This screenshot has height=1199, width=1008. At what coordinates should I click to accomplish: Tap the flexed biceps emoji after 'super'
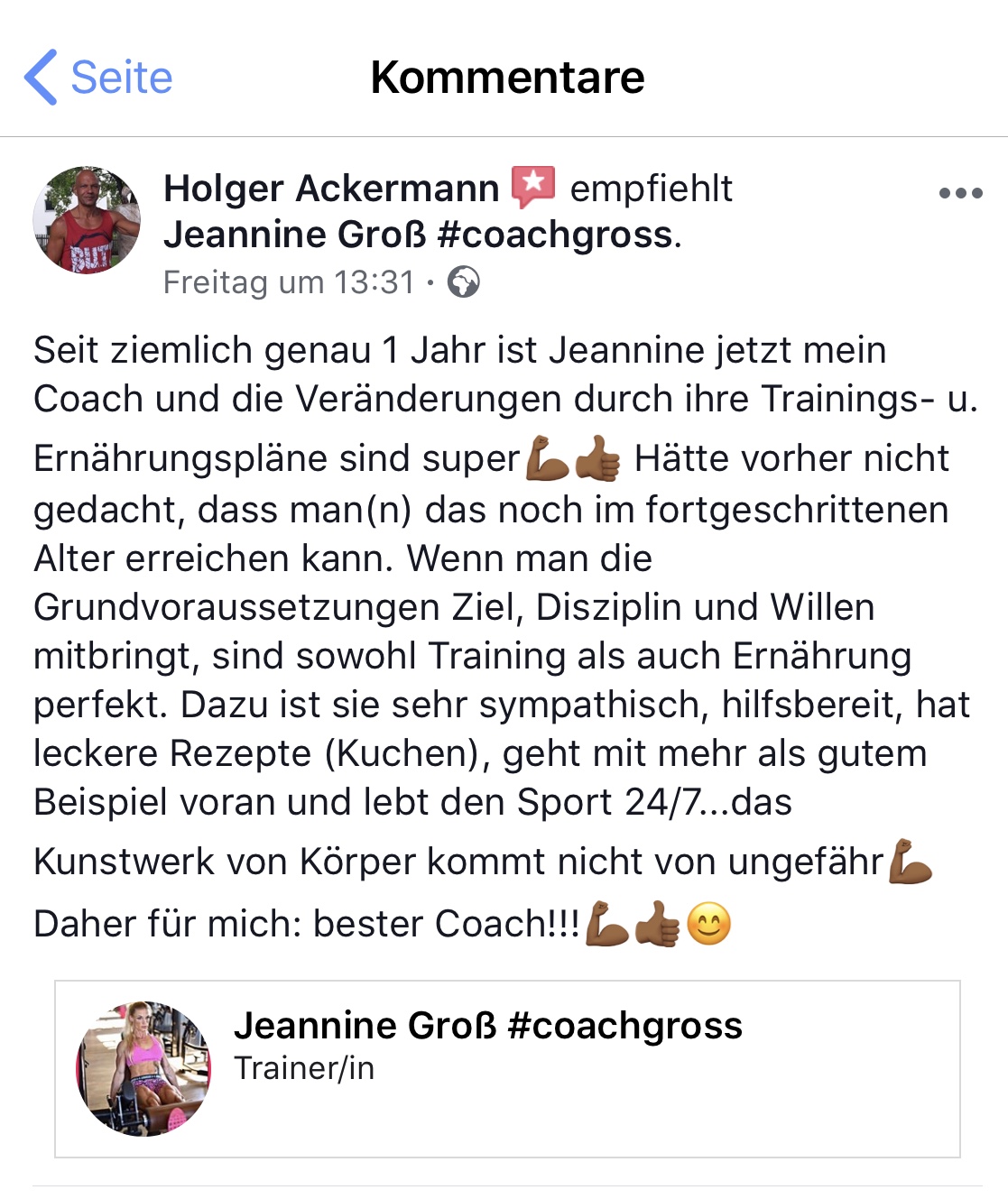point(547,458)
